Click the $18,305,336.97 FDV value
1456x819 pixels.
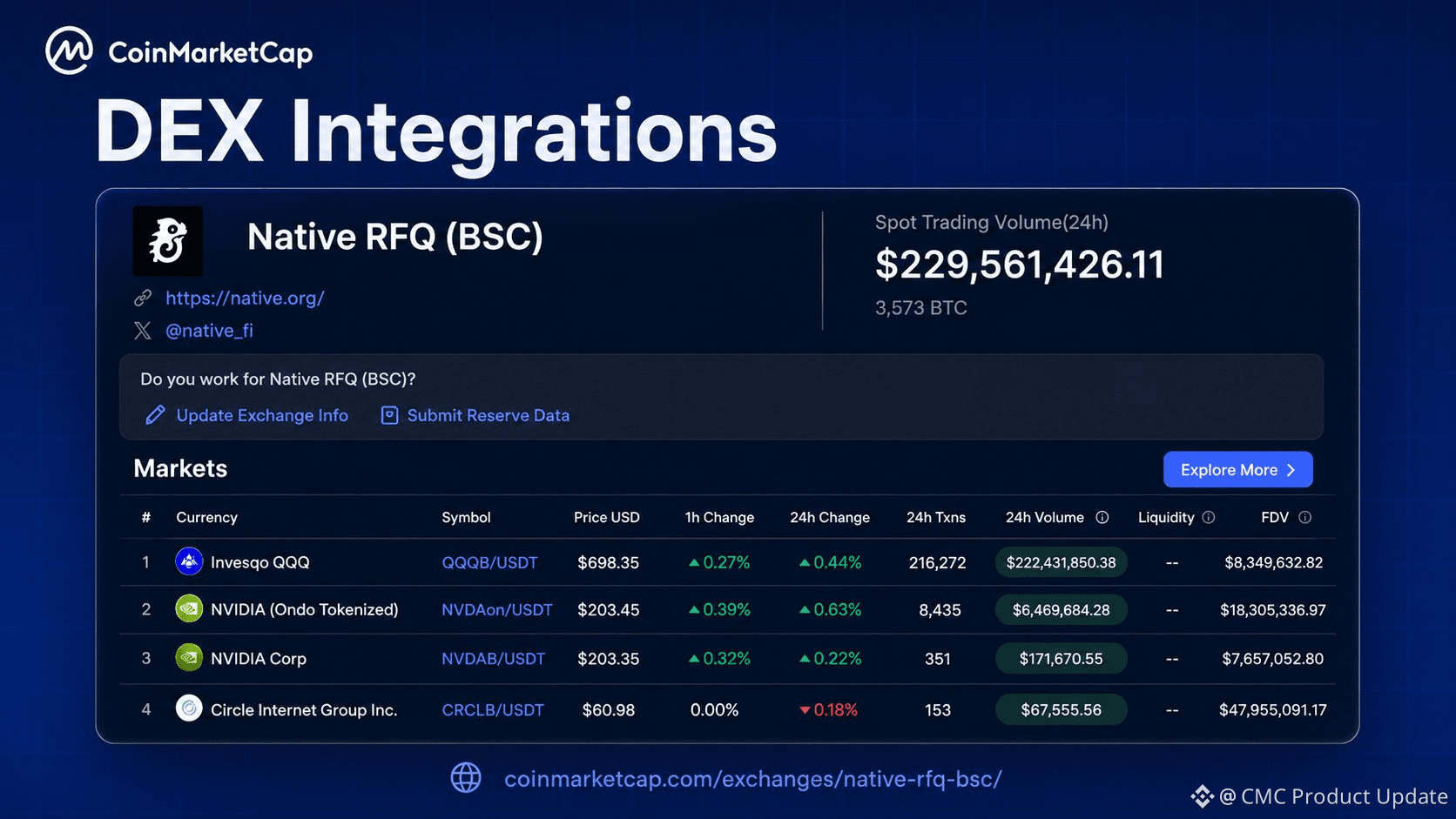point(1273,609)
